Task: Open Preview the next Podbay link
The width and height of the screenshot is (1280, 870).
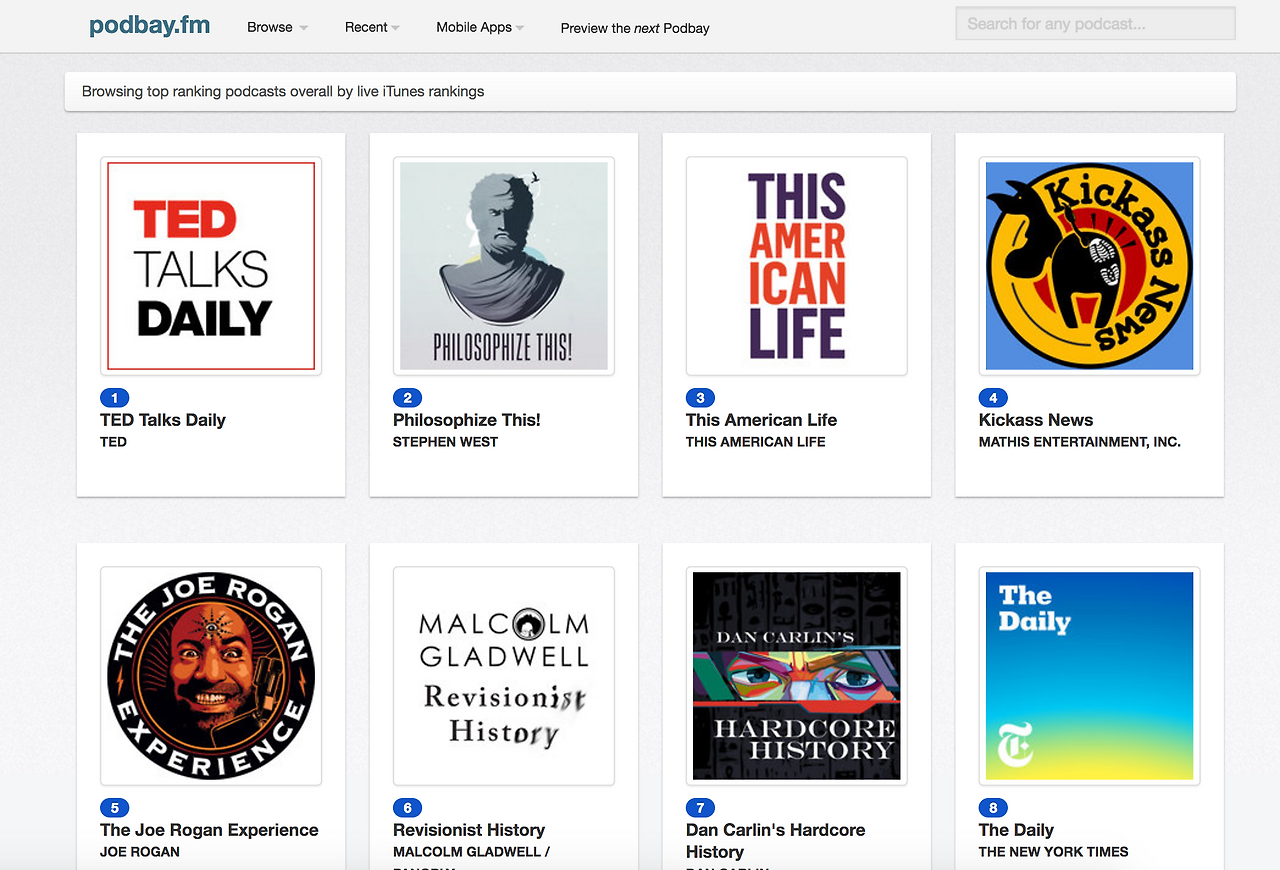Action: (635, 28)
